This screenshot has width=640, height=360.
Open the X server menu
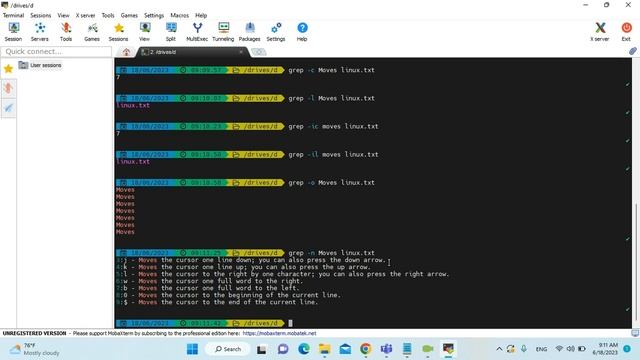[85, 15]
